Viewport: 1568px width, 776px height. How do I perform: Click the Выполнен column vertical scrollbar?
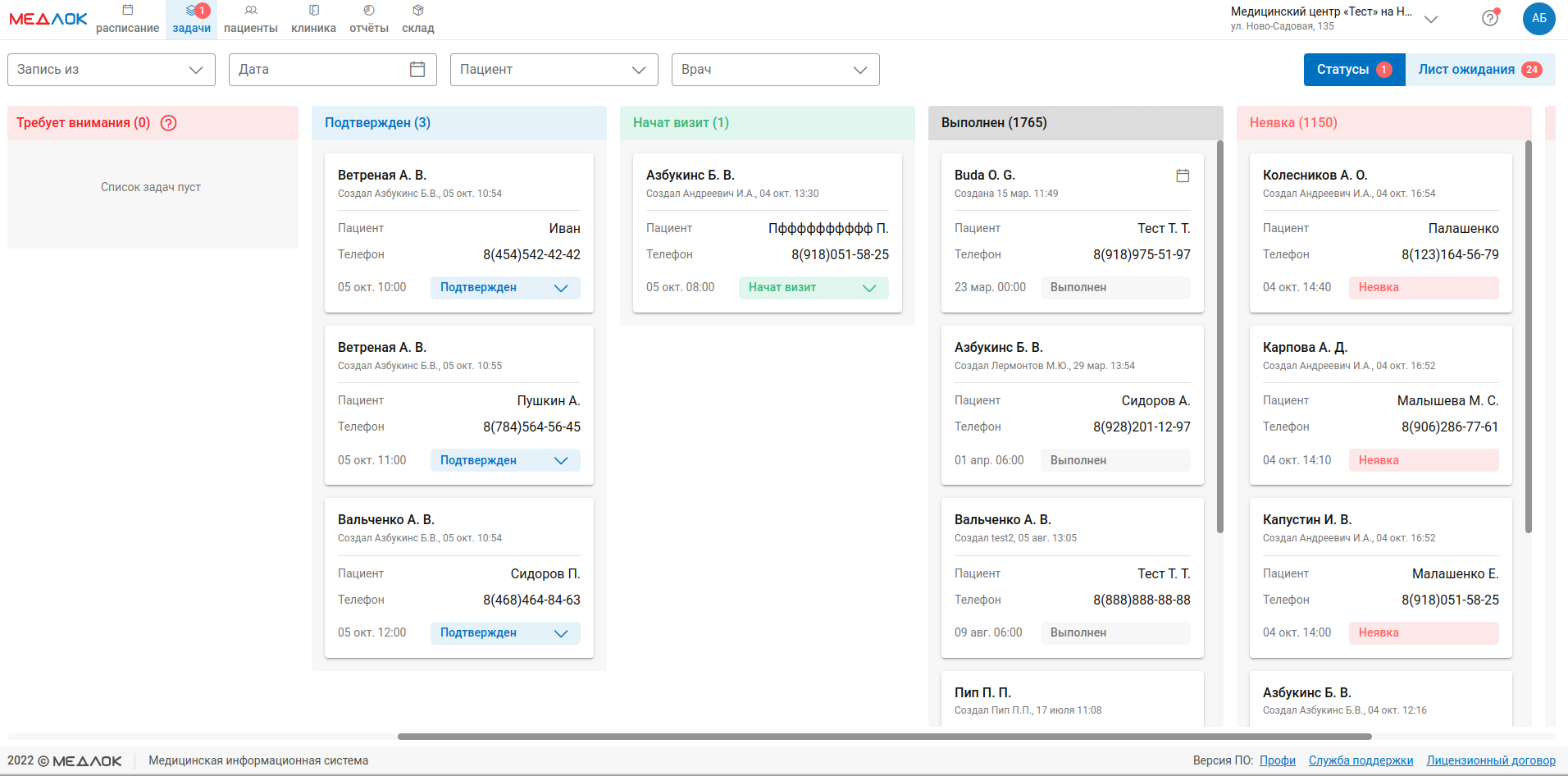(1220, 336)
